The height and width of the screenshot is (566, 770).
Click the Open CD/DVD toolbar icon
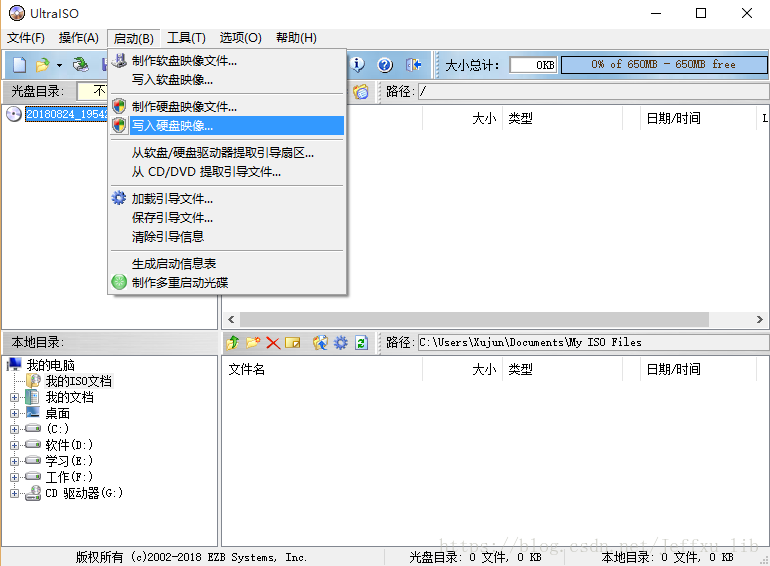click(x=81, y=64)
